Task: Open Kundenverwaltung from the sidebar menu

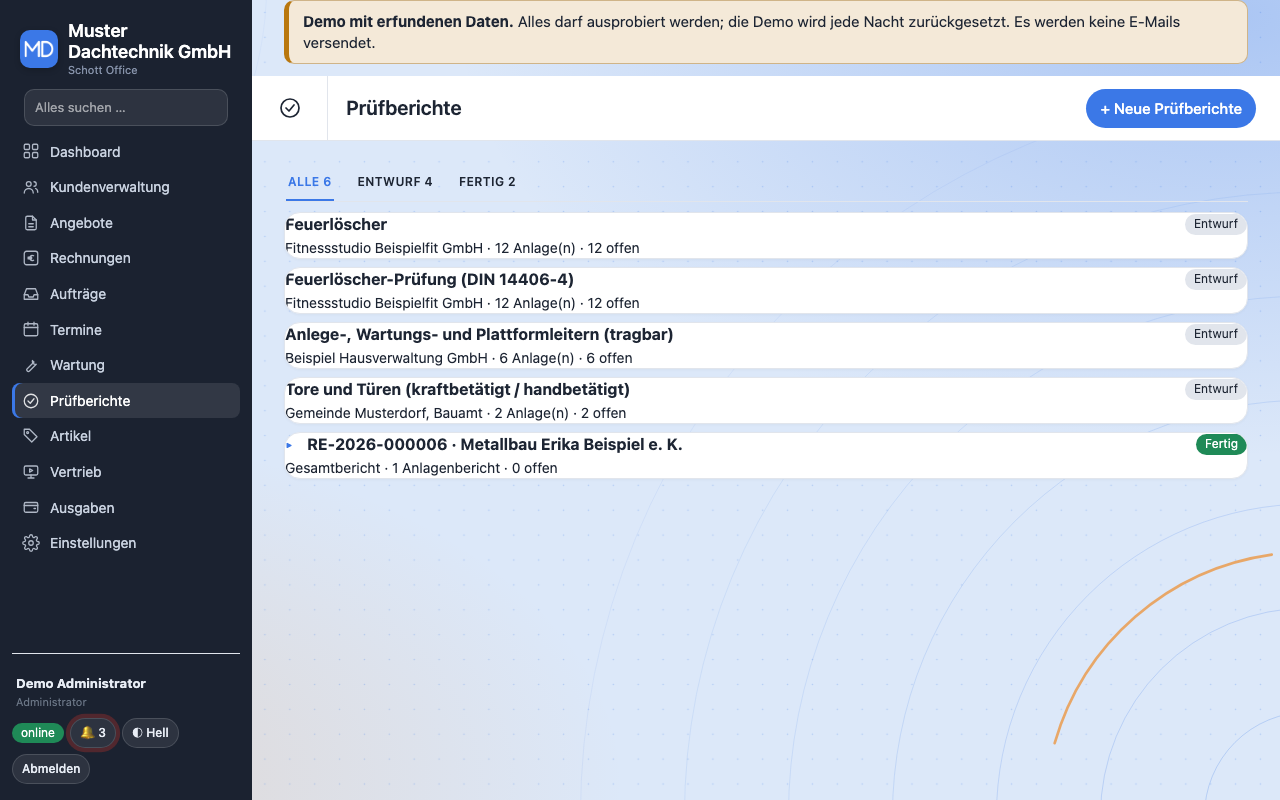Action: tap(126, 187)
